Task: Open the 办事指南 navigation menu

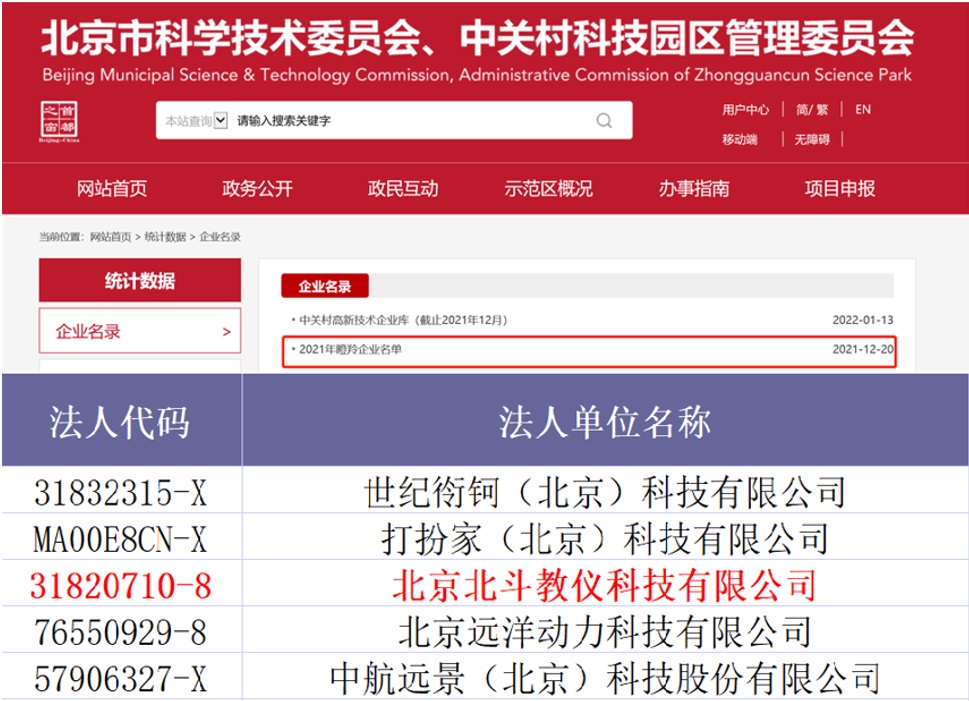Action: (x=694, y=189)
